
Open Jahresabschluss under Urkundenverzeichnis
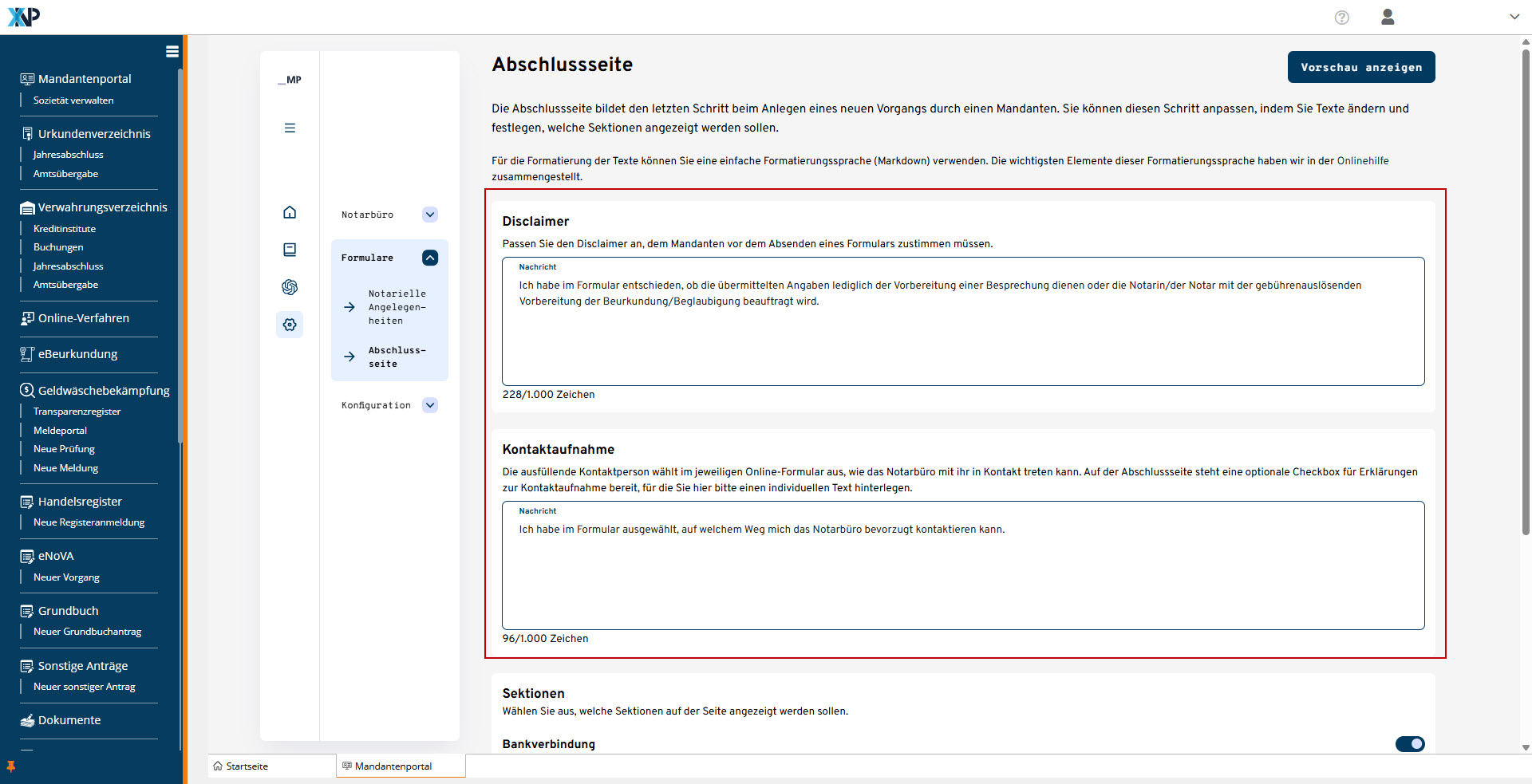click(68, 155)
